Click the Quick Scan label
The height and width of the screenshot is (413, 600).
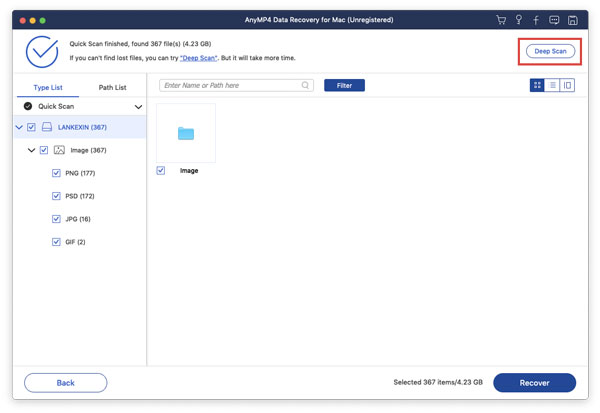click(x=56, y=106)
